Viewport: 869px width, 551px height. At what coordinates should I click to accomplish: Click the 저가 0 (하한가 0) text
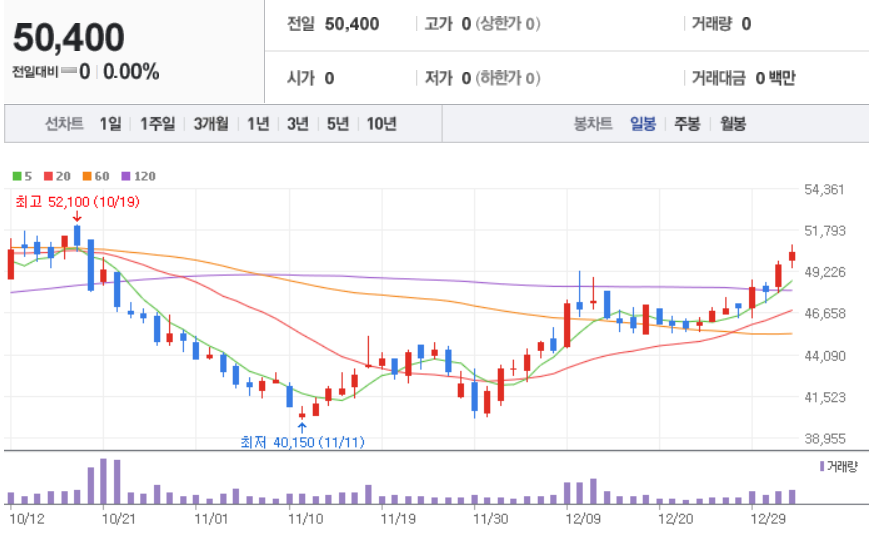point(482,78)
